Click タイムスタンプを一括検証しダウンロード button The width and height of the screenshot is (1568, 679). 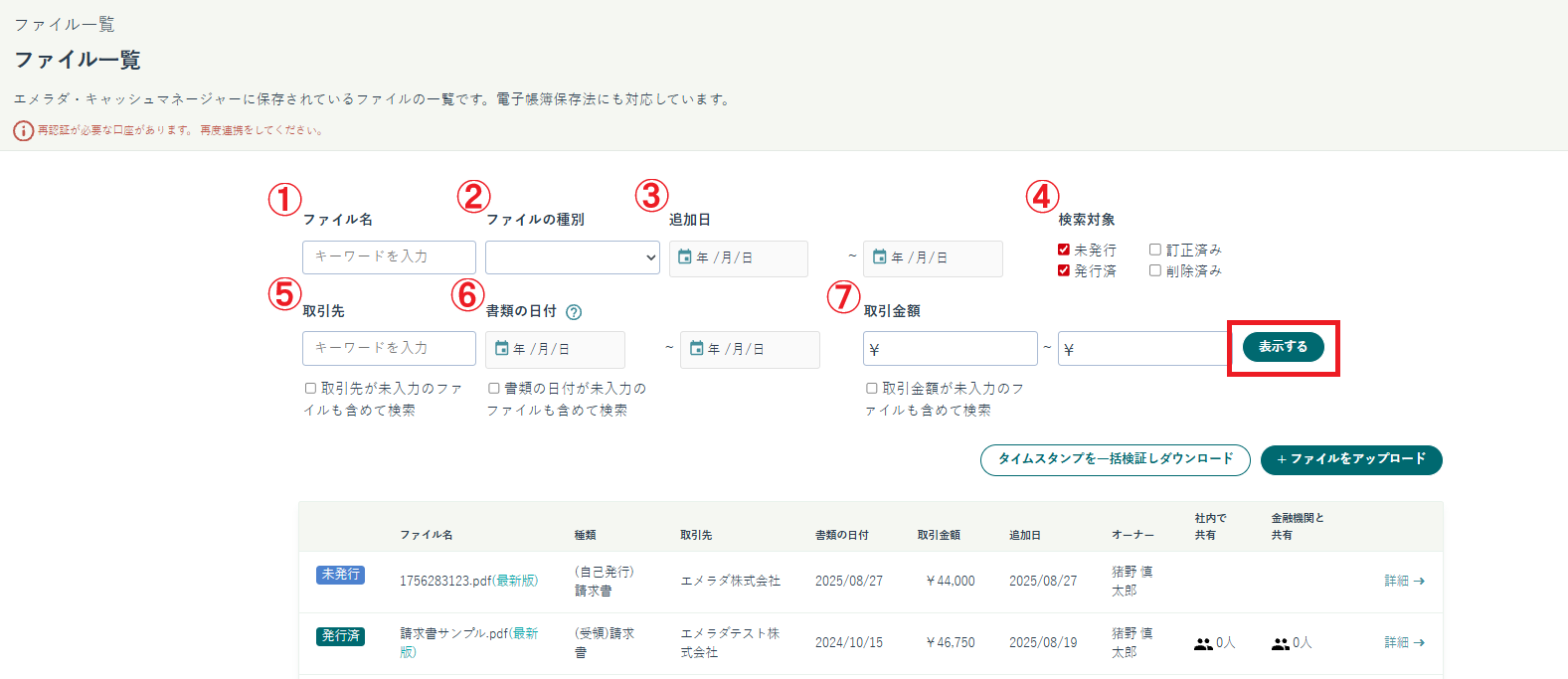[1116, 459]
